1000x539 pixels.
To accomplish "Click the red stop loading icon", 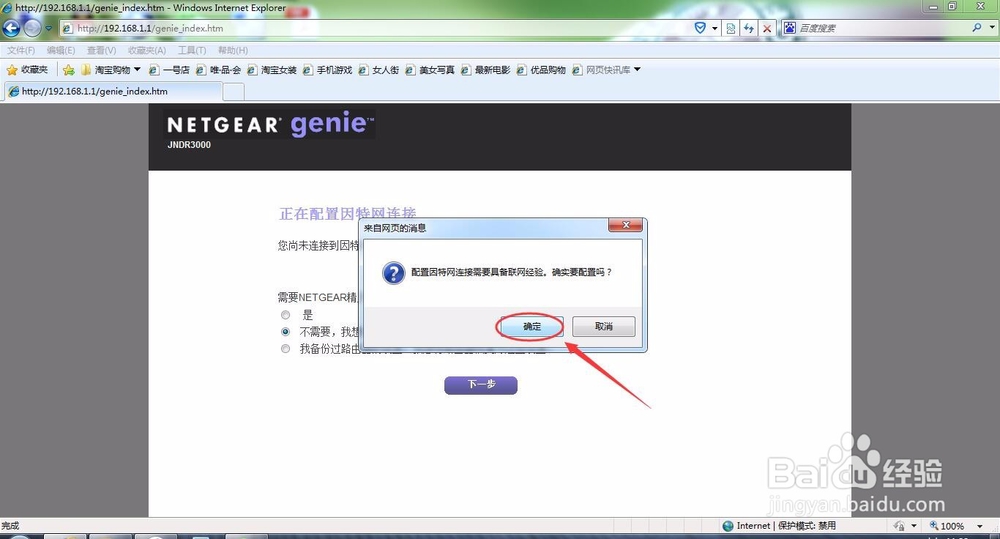I will [x=767, y=28].
